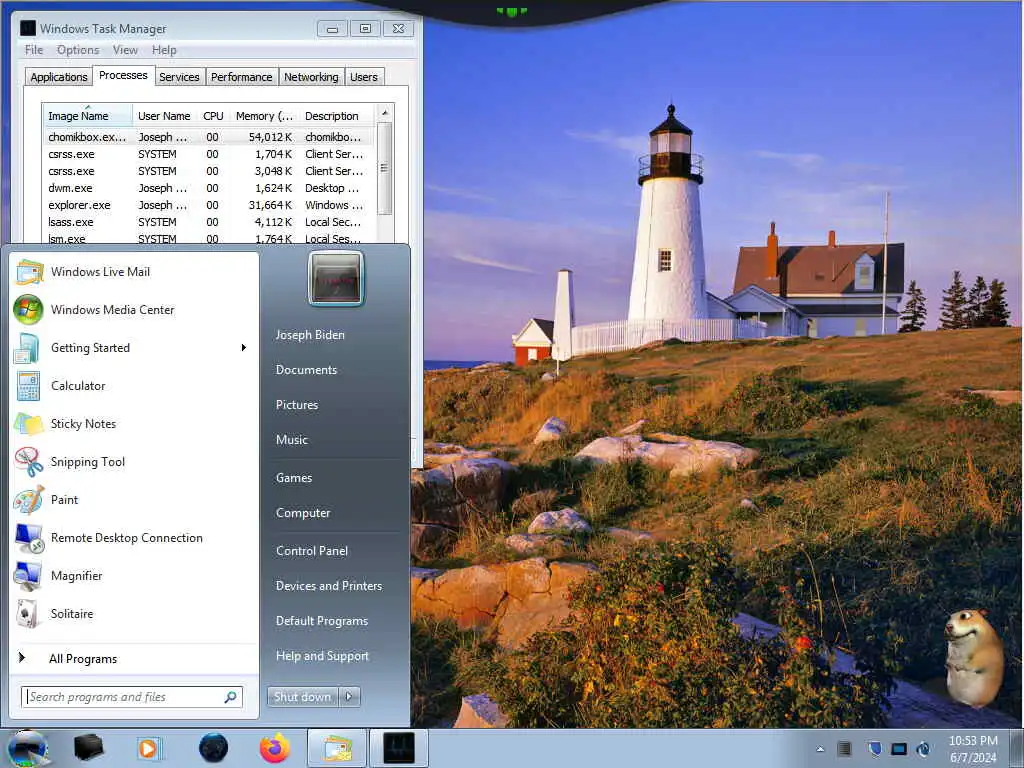Select the chomikbox.exe process row
The image size is (1024, 768).
click(x=208, y=137)
